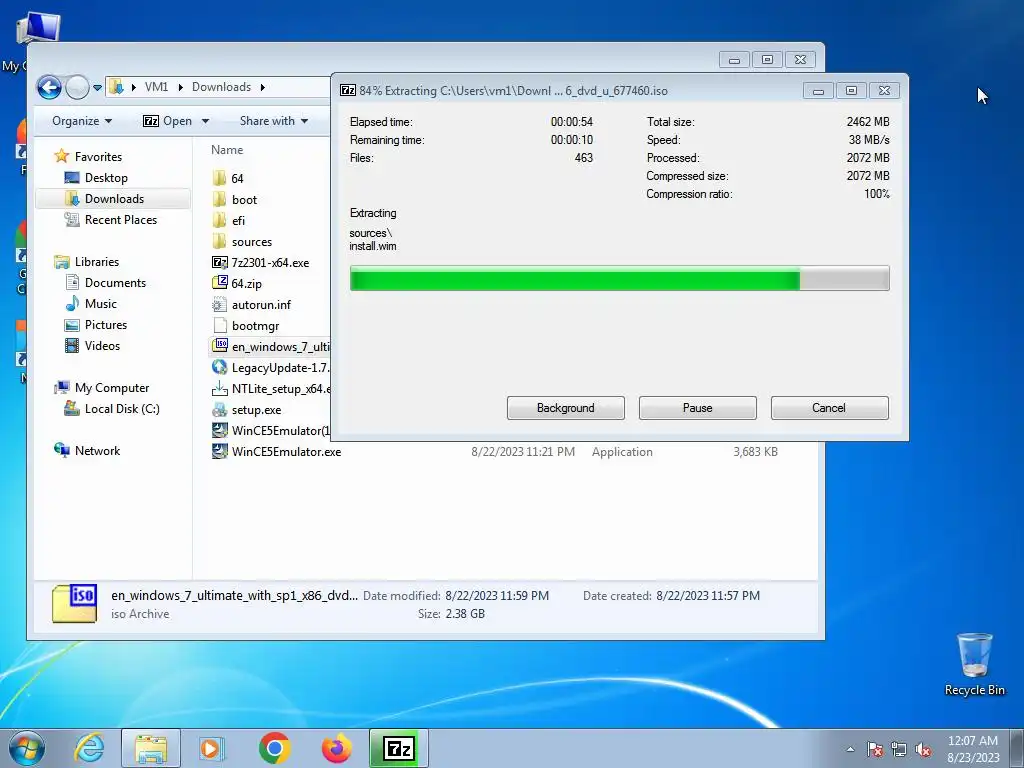Open Documents library

[x=115, y=283]
